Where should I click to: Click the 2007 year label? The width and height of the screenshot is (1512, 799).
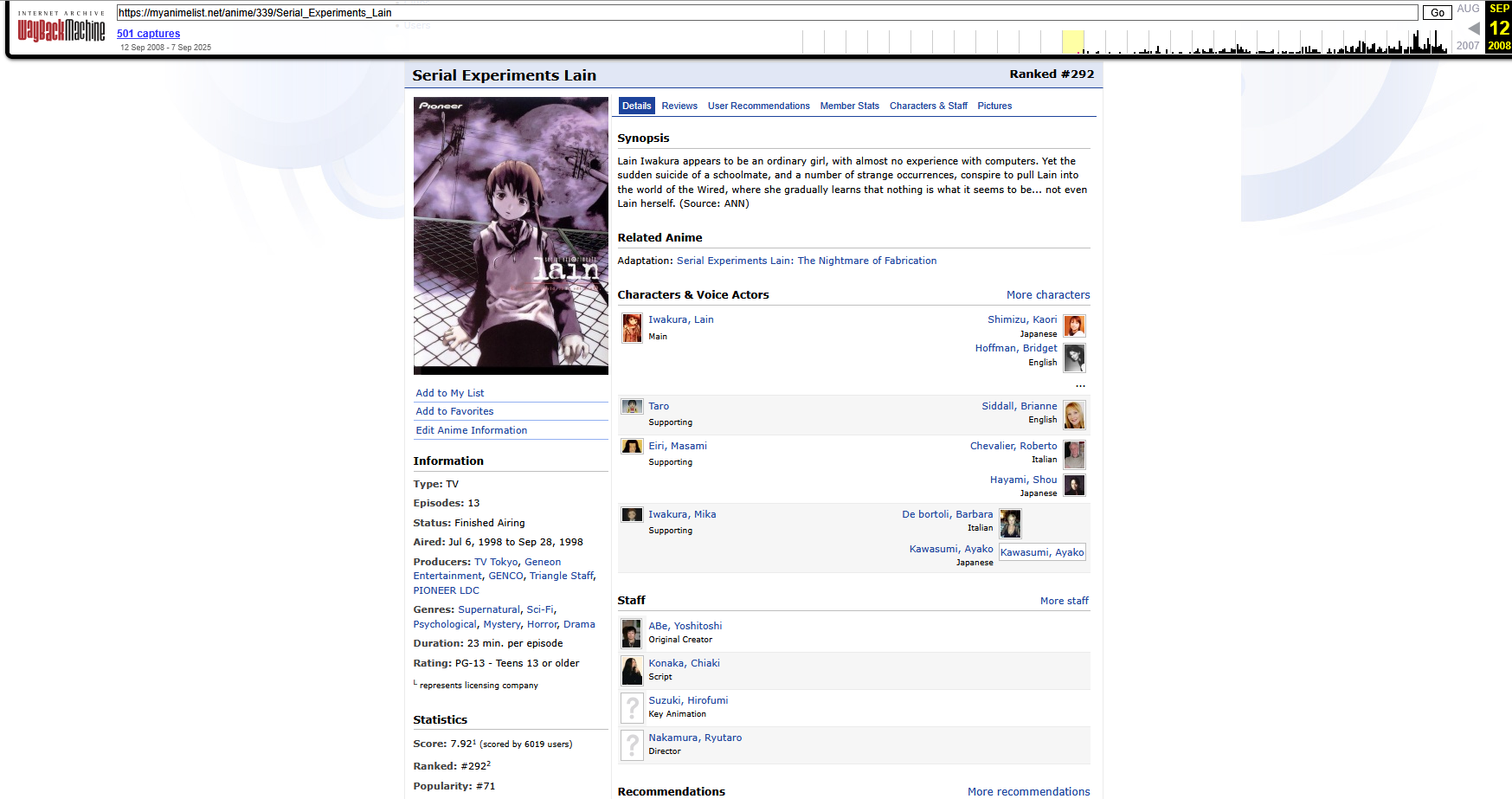coord(1468,46)
